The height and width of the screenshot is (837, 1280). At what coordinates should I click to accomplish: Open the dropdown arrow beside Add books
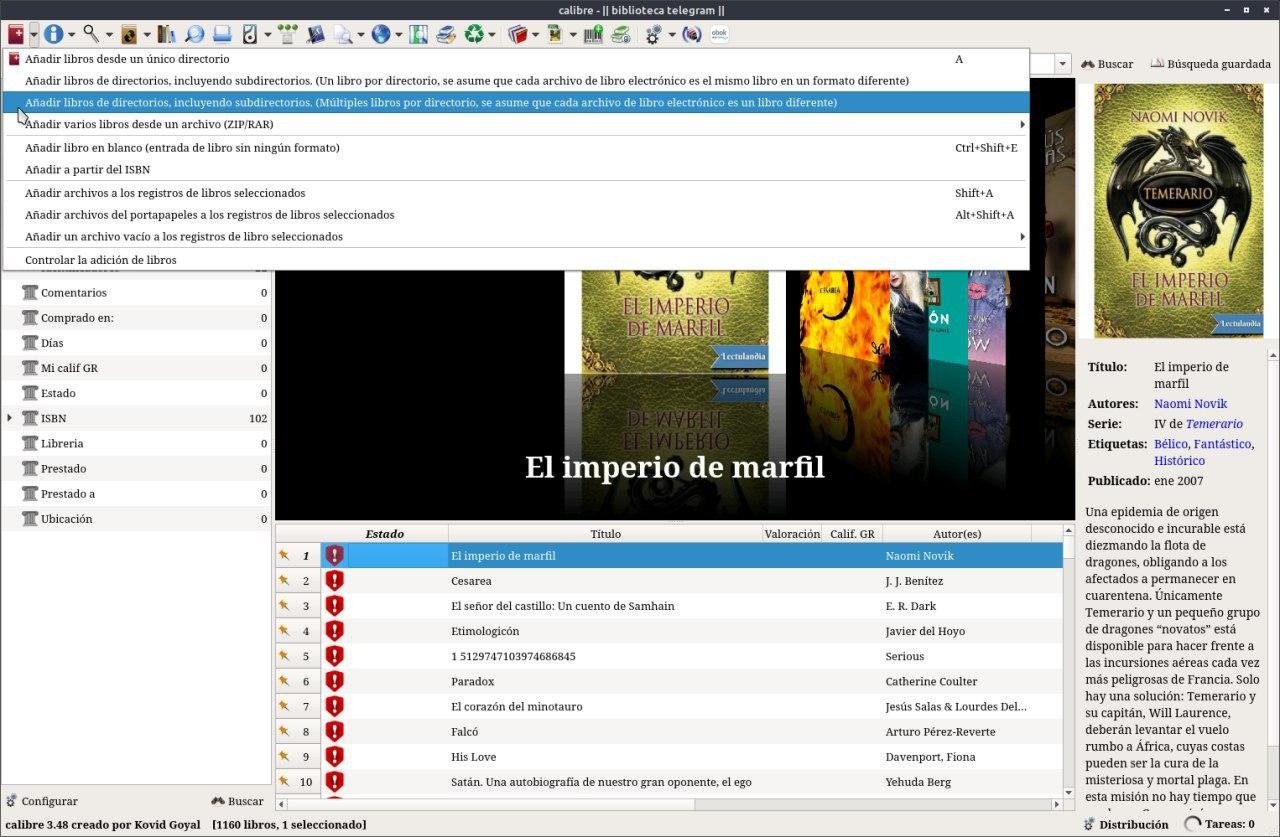coord(33,35)
